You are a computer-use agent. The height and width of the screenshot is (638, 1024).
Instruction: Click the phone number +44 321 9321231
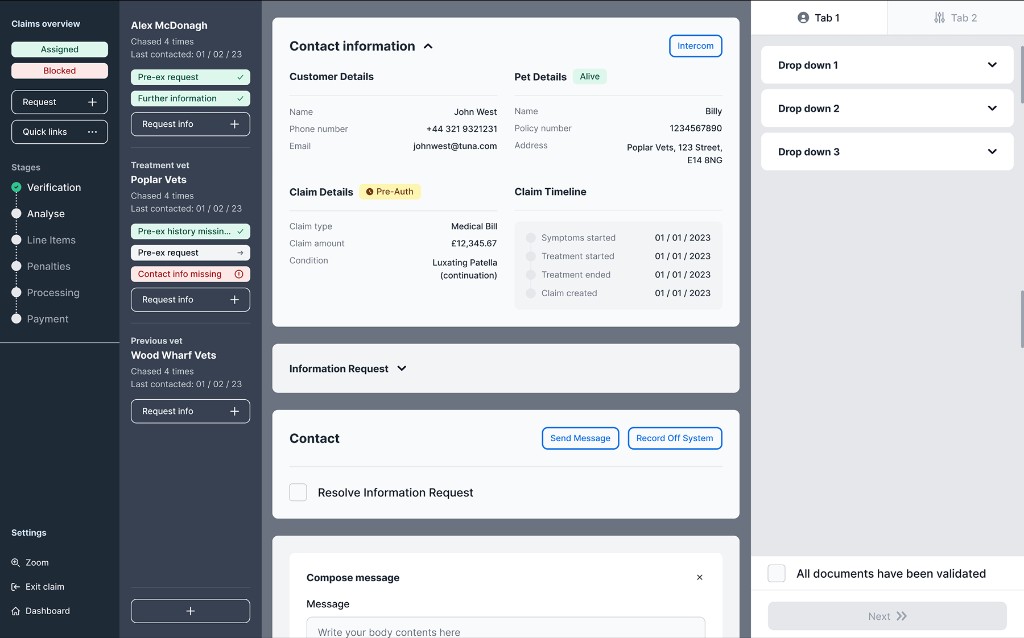tap(462, 129)
